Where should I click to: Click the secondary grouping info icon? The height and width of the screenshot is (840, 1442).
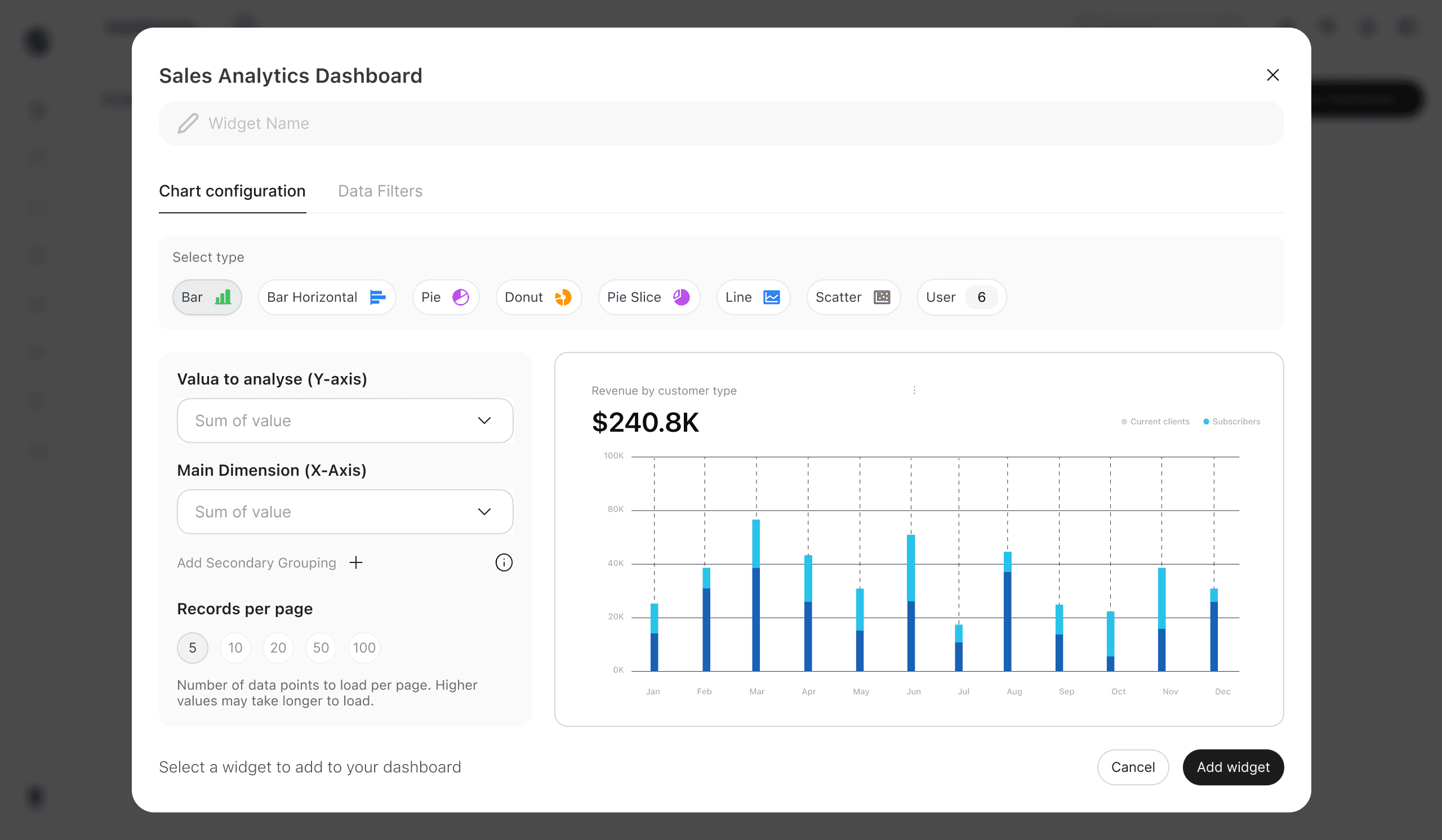click(504, 562)
